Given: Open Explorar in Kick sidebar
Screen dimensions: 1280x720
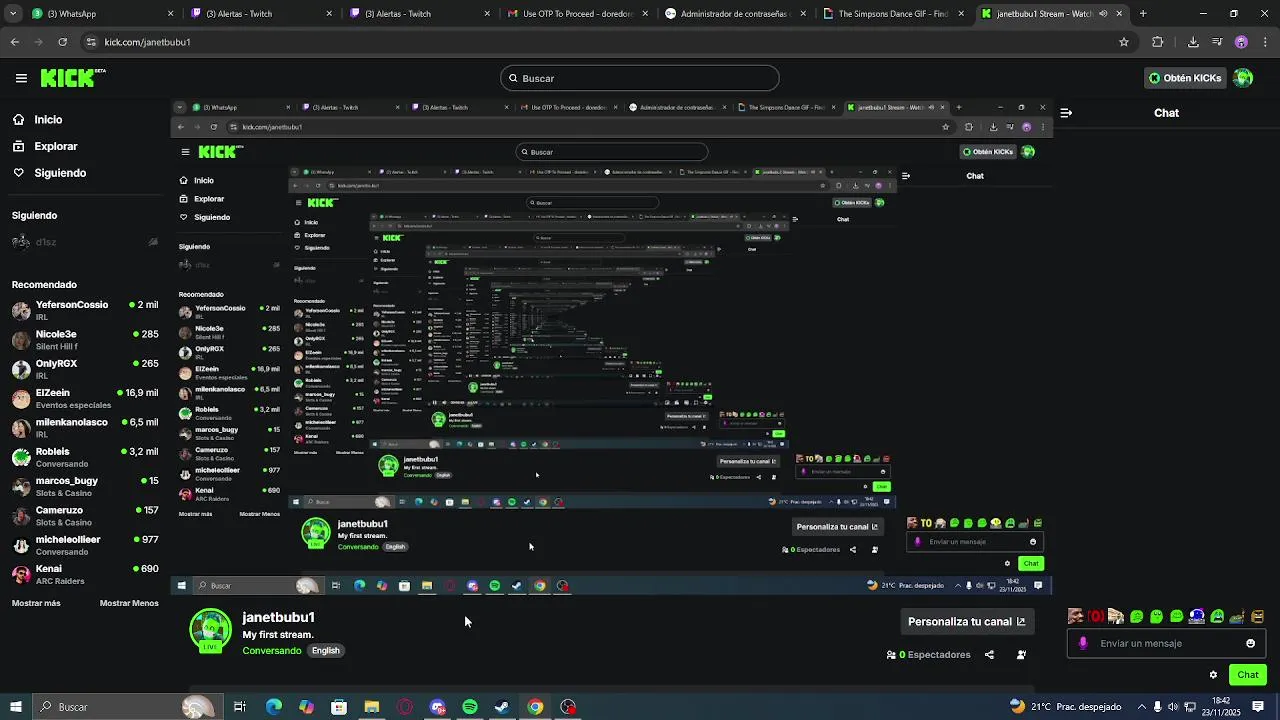Looking at the screenshot, I should 56,146.
